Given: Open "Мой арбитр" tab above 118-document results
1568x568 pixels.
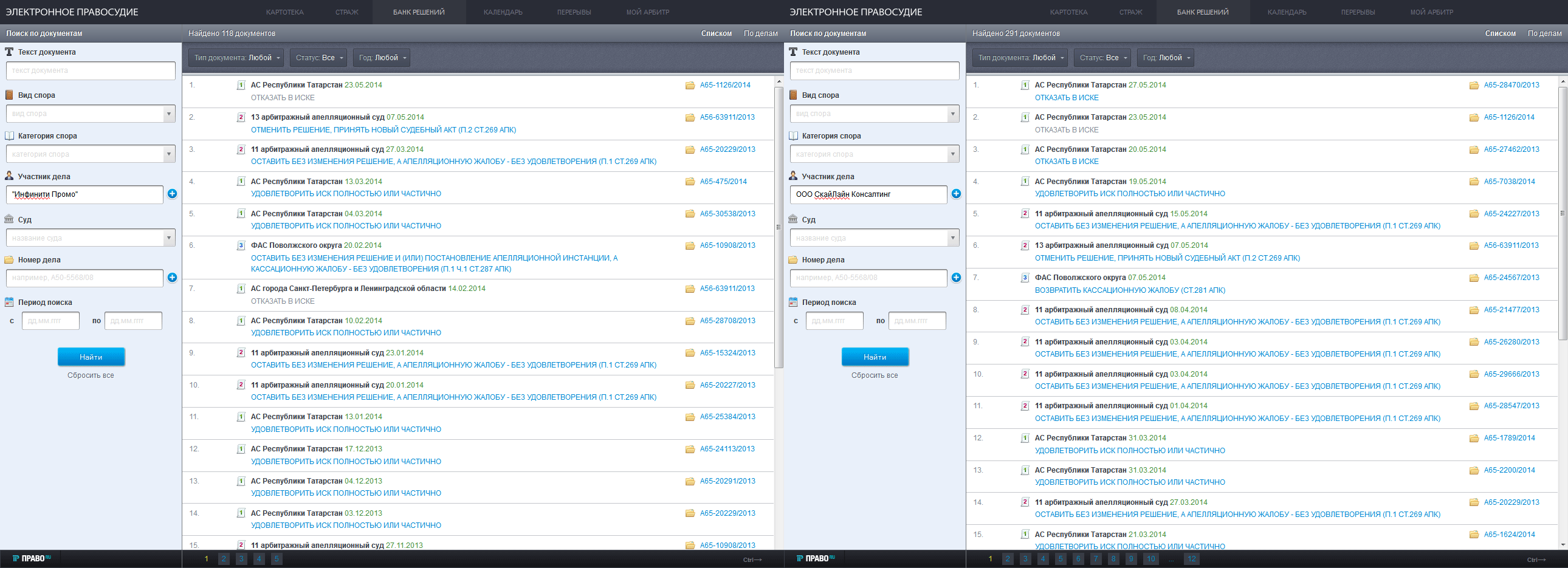Looking at the screenshot, I should click(648, 12).
